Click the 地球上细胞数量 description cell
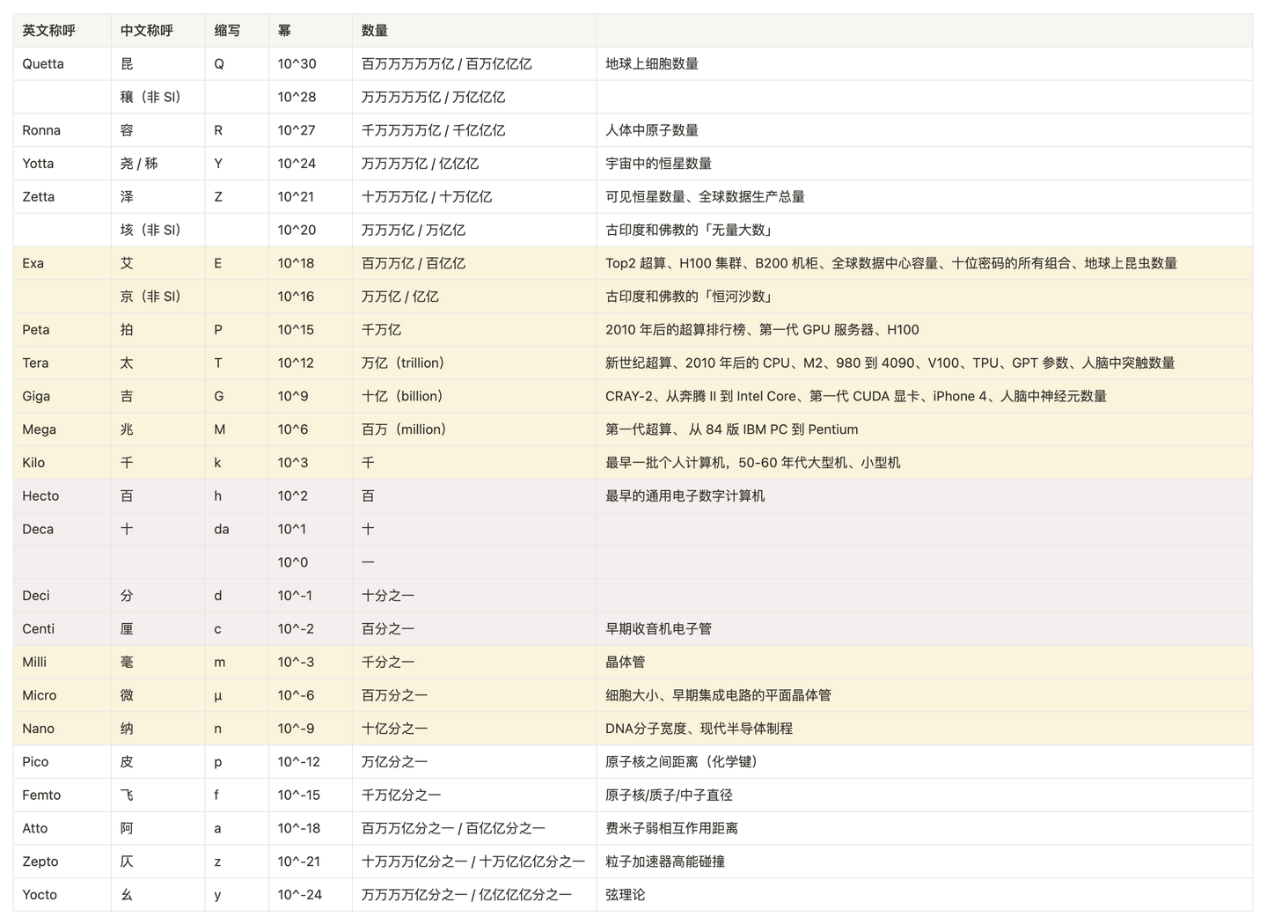 [924, 64]
